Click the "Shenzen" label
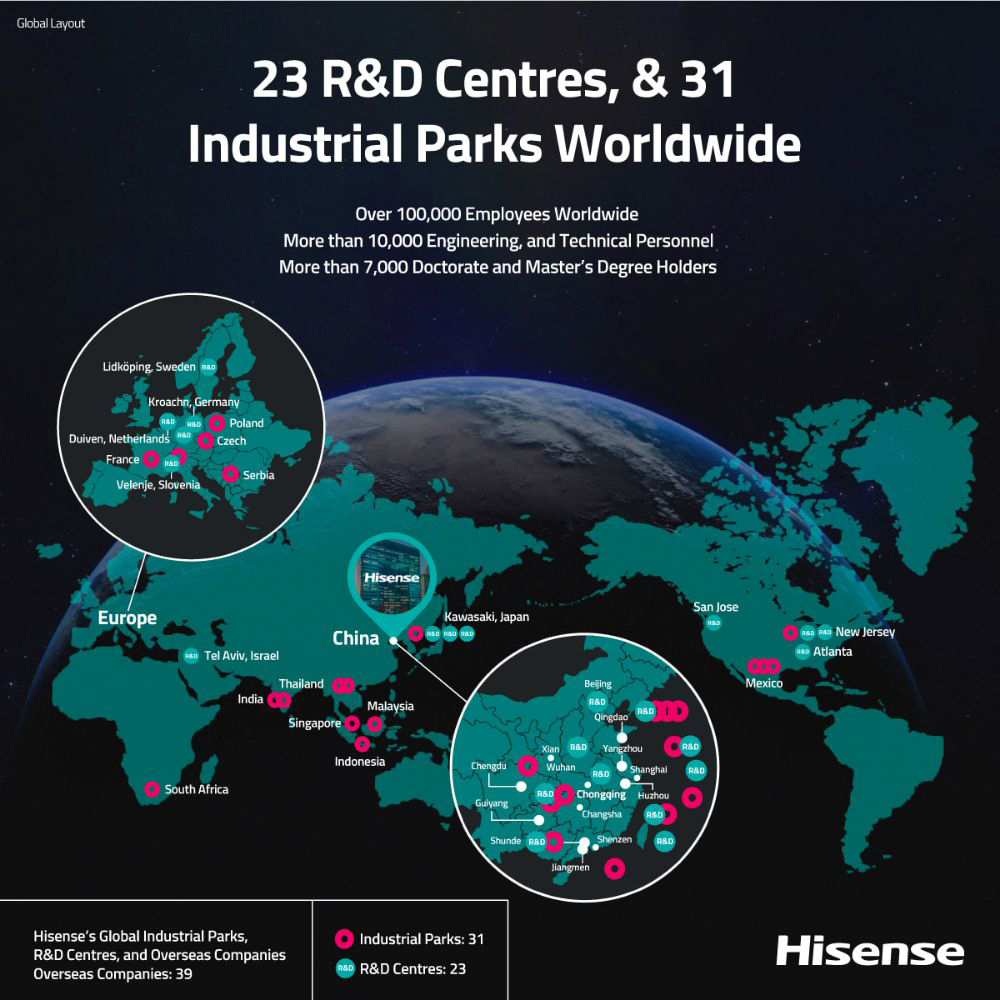 (x=614, y=839)
